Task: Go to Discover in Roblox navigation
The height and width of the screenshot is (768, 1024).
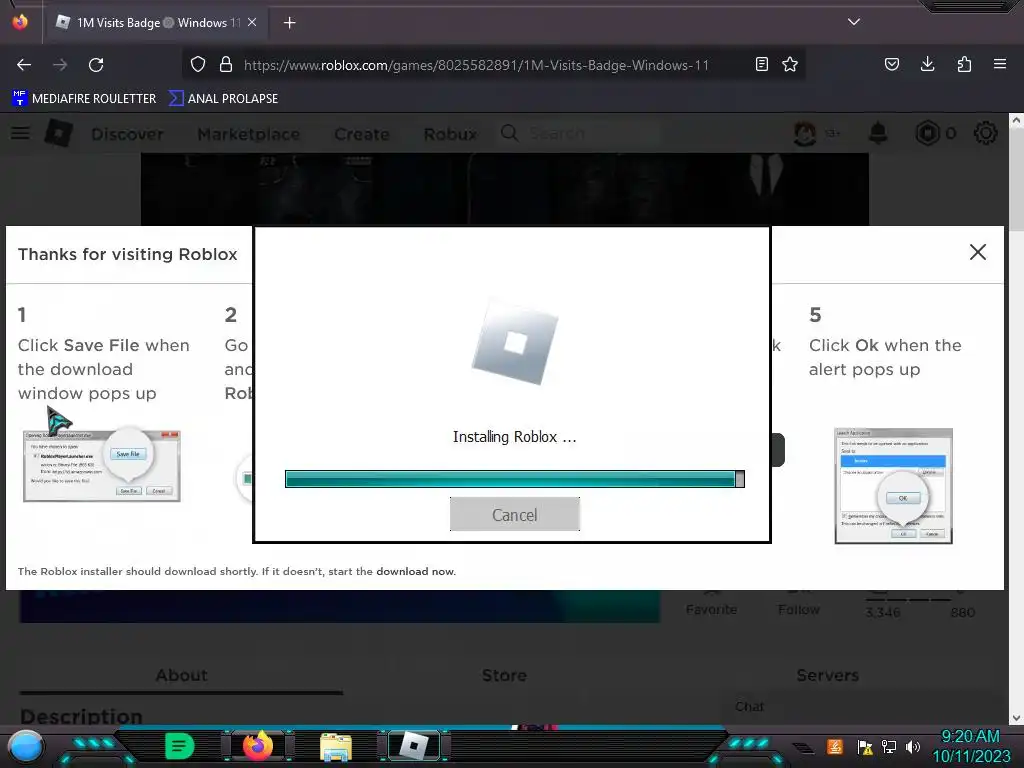Action: click(127, 134)
